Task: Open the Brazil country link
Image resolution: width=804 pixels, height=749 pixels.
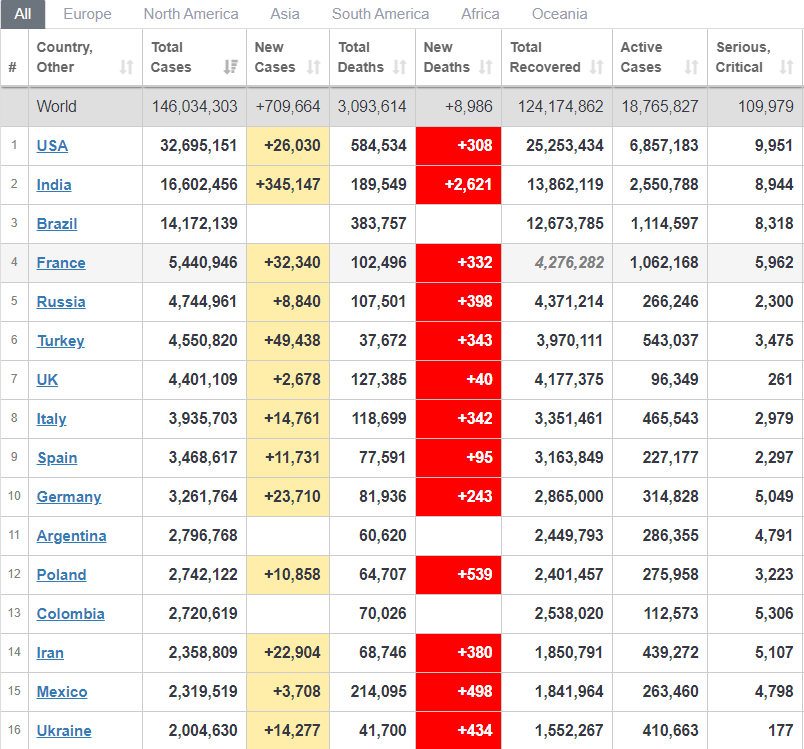Action: (57, 224)
